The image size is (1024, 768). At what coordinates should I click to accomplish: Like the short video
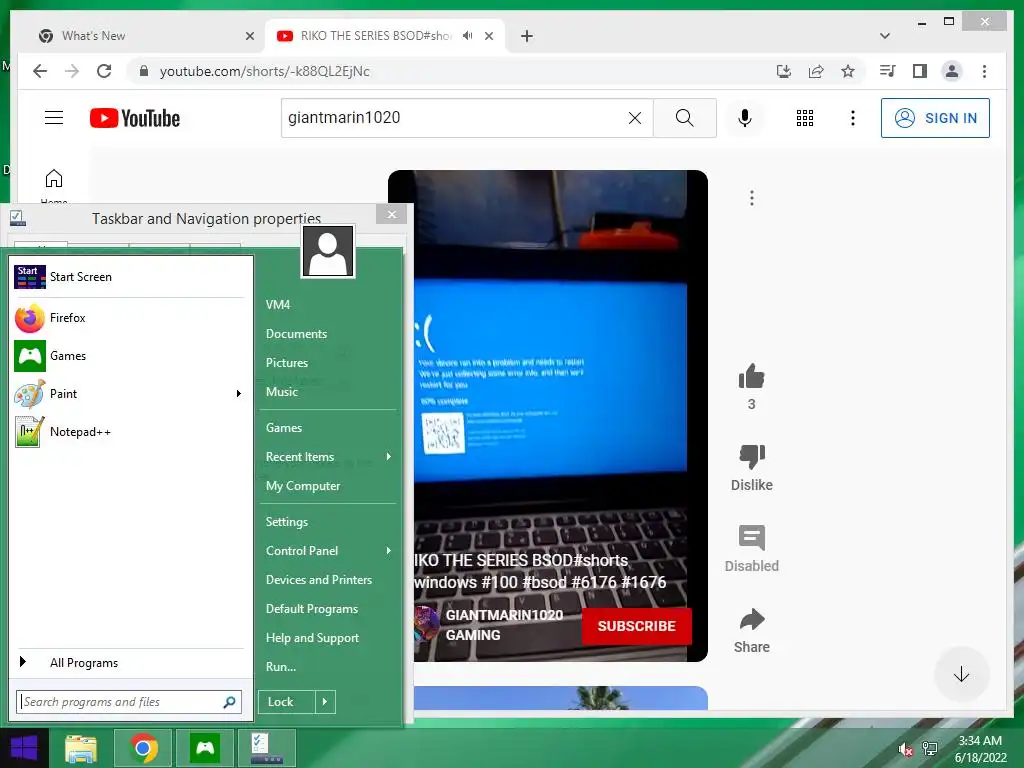(751, 376)
